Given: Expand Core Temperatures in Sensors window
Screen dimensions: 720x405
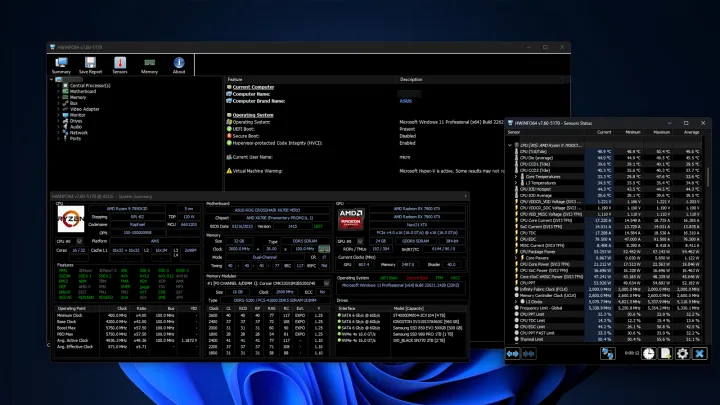Looking at the screenshot, I should (516, 176).
